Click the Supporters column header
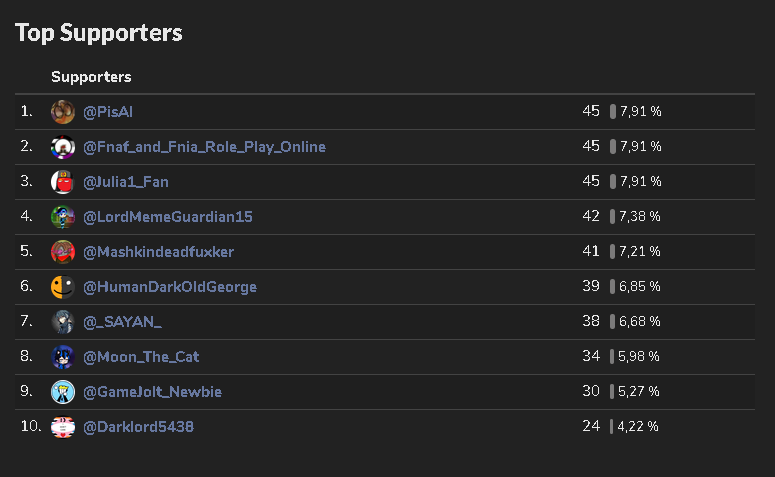The height and width of the screenshot is (477, 775). click(x=91, y=77)
